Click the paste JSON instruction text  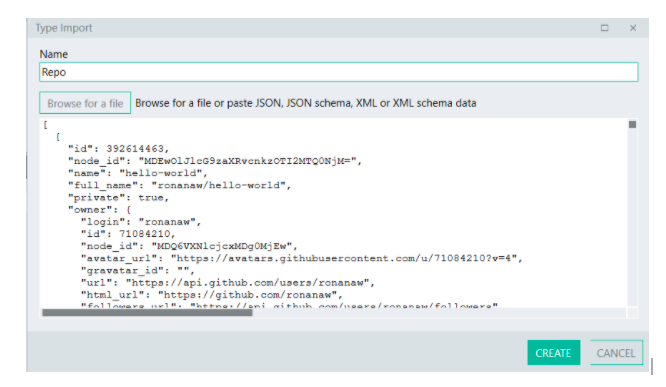tap(306, 103)
